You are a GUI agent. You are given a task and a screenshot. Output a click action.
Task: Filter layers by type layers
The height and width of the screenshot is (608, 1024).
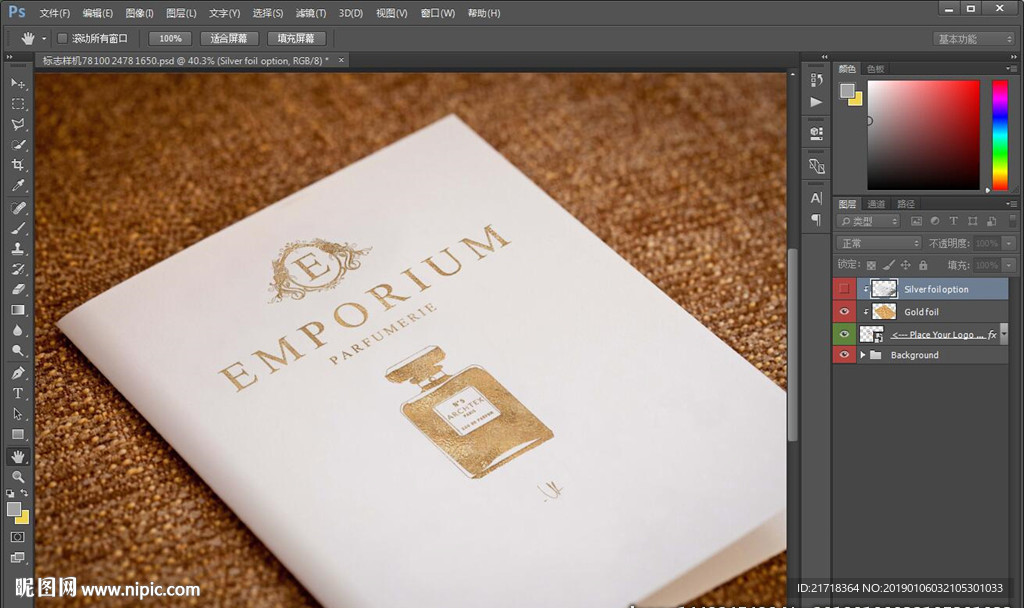(x=953, y=221)
